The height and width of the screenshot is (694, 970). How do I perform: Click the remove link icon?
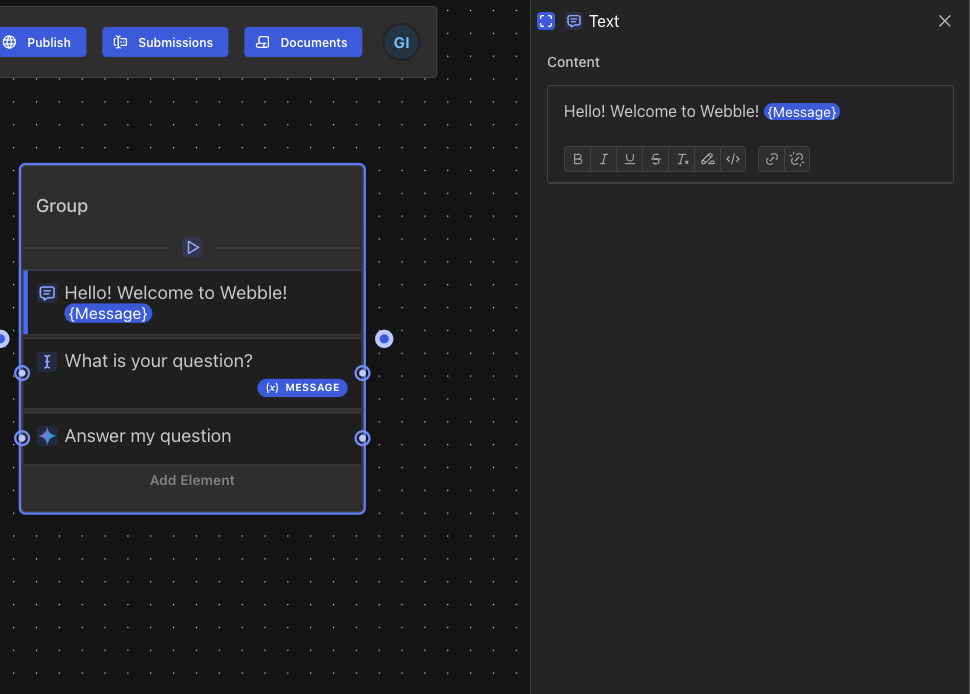tap(797, 159)
